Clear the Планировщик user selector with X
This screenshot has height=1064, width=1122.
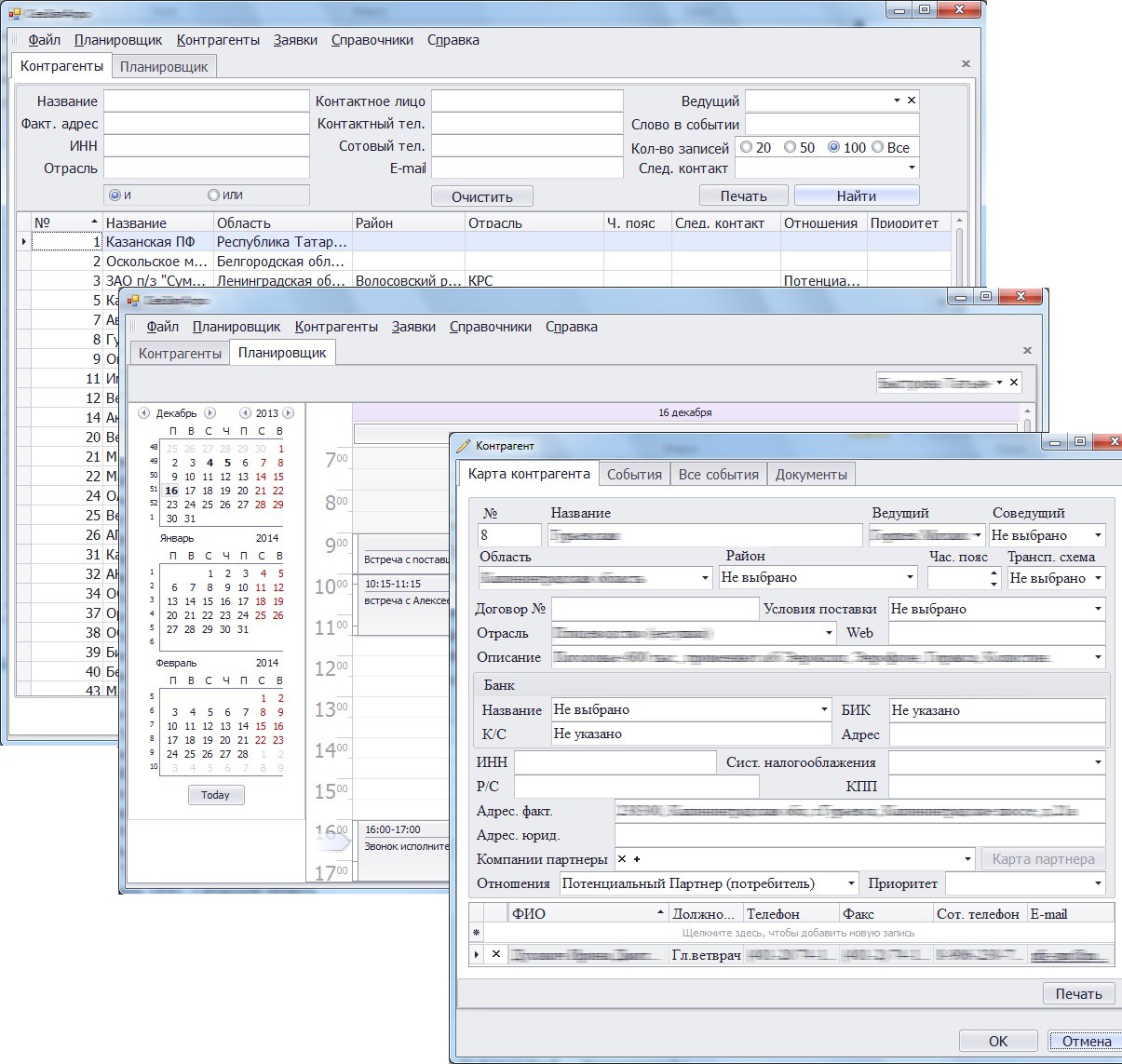click(1014, 382)
